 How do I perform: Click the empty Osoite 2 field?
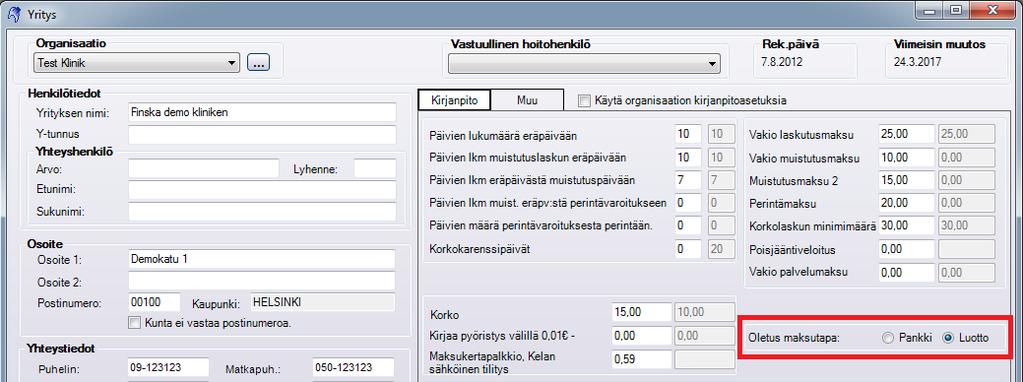click(262, 281)
